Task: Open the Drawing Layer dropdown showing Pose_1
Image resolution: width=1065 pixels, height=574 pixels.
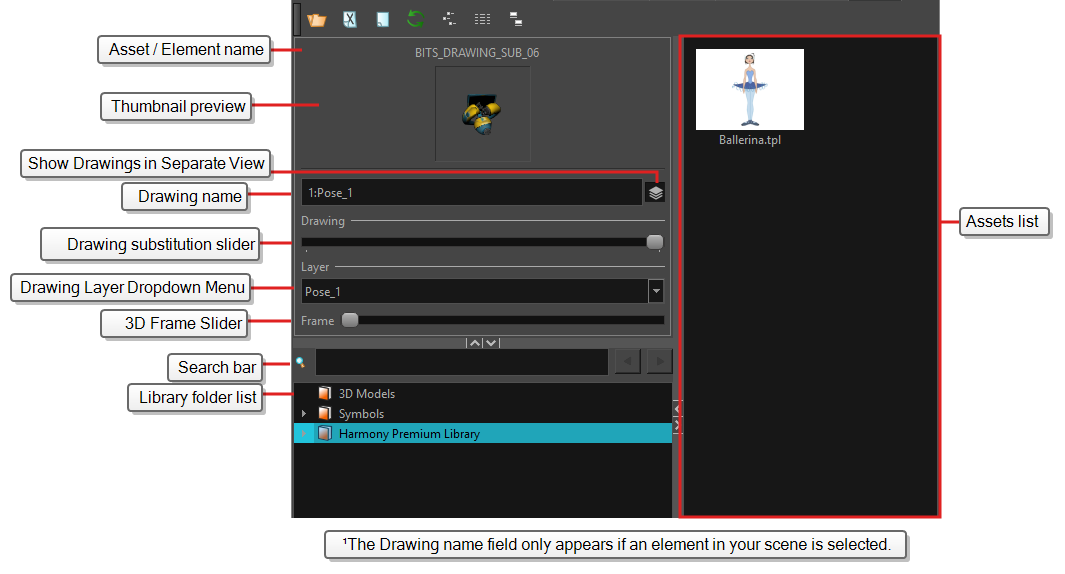Action: (656, 291)
